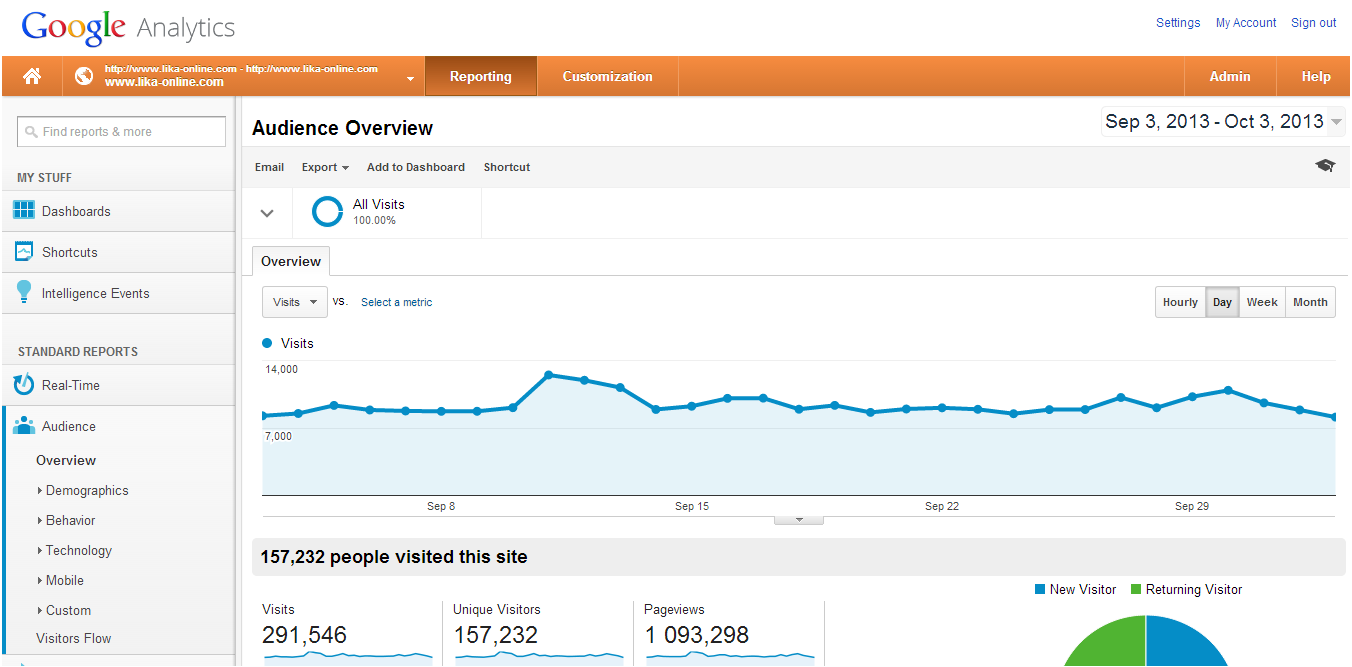Click the globe icon beside site name
This screenshot has width=1352, height=667.
84,77
